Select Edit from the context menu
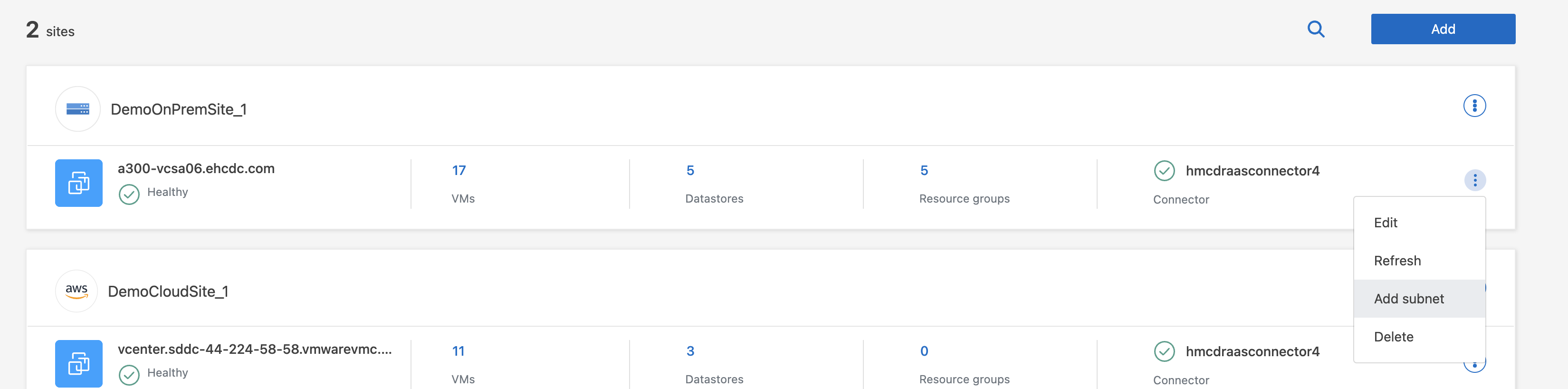Screen dimensions: 1568x389 click(x=1386, y=223)
